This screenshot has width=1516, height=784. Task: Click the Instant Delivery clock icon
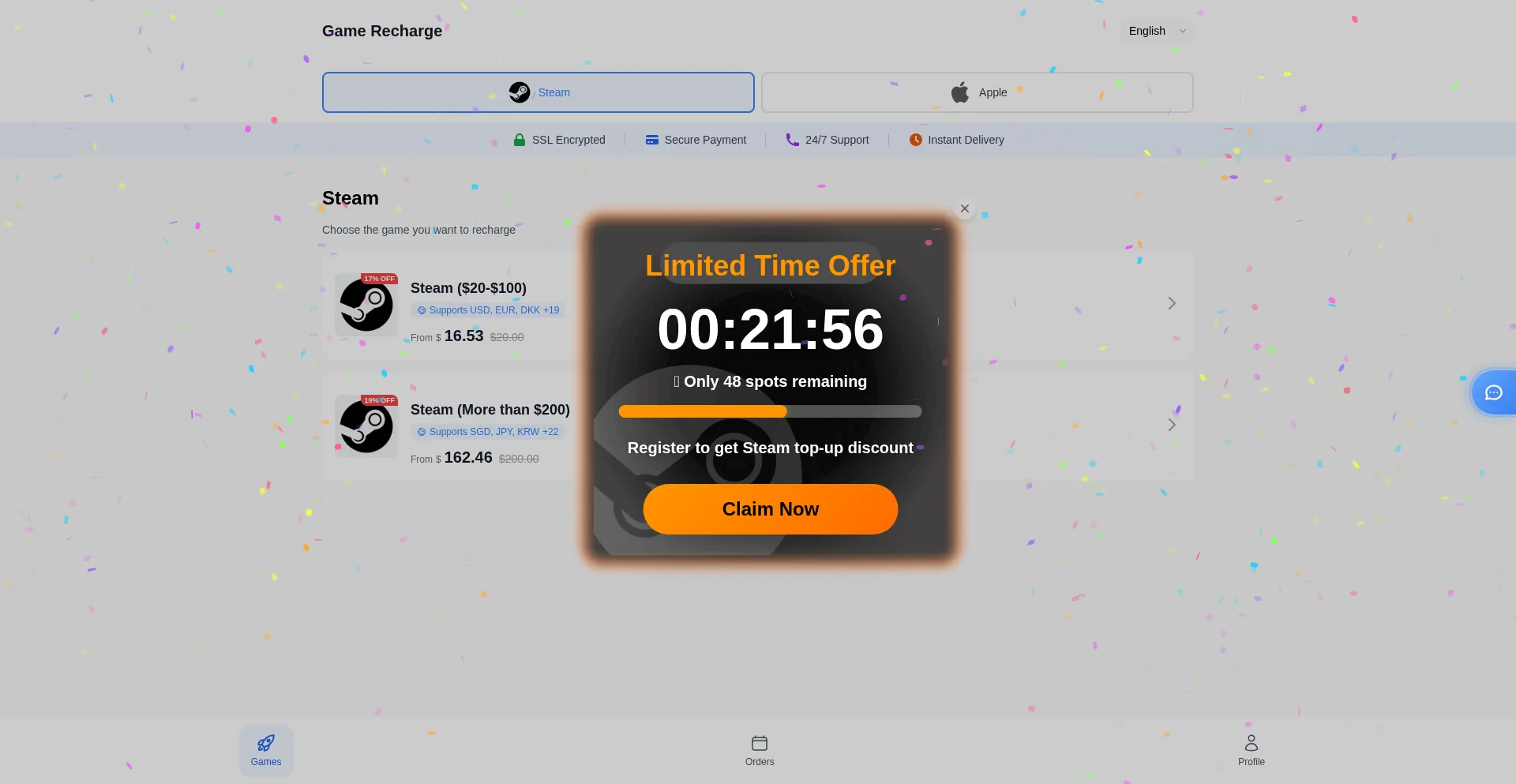click(x=916, y=140)
